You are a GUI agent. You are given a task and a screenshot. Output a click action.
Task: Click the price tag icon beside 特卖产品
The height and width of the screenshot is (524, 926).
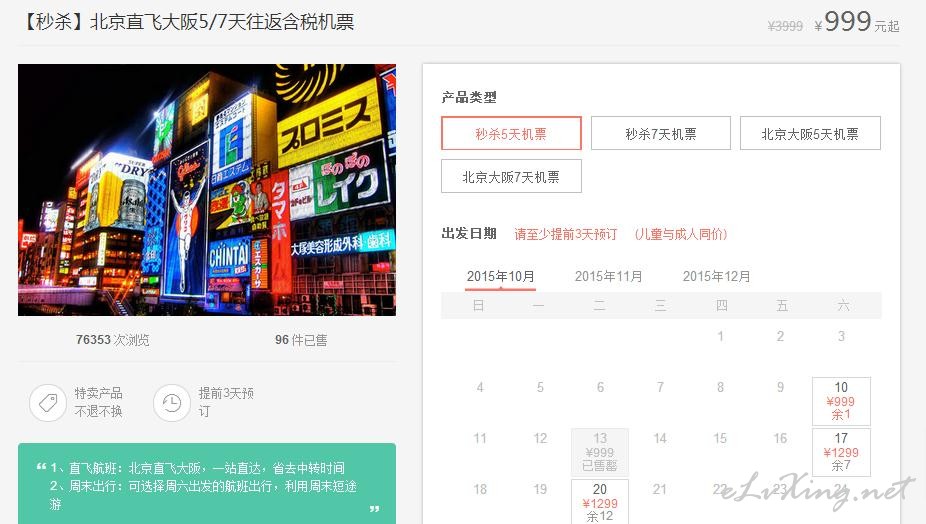[x=48, y=403]
